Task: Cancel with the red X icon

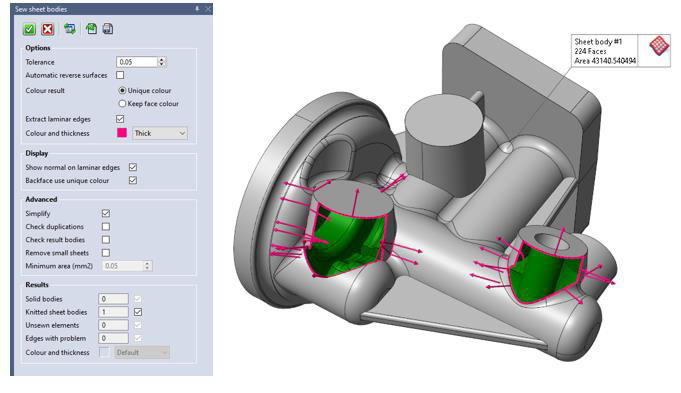Action: [48, 29]
